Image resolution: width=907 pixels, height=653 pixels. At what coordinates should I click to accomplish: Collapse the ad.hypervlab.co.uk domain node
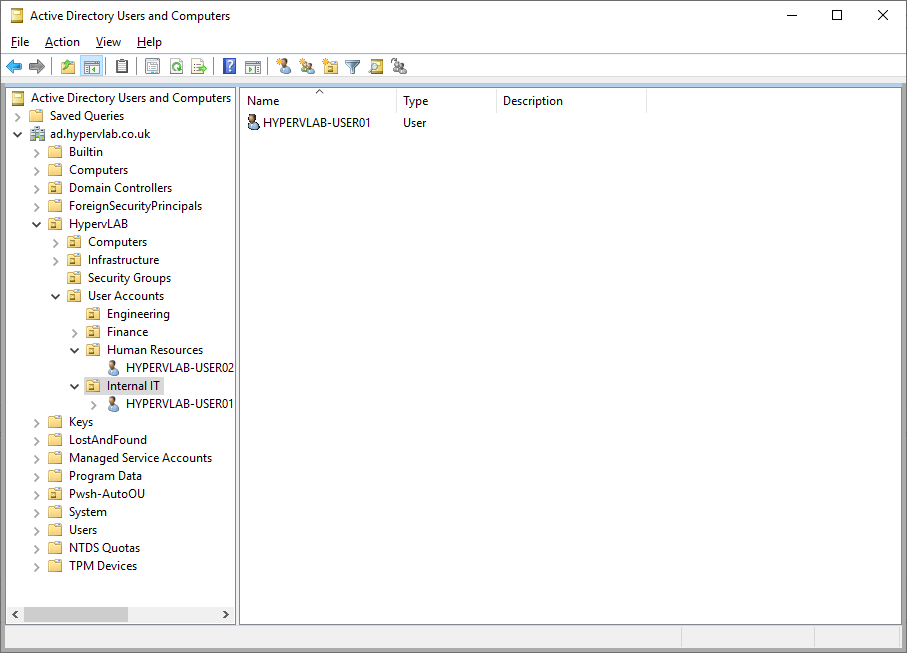pyautogui.click(x=17, y=135)
